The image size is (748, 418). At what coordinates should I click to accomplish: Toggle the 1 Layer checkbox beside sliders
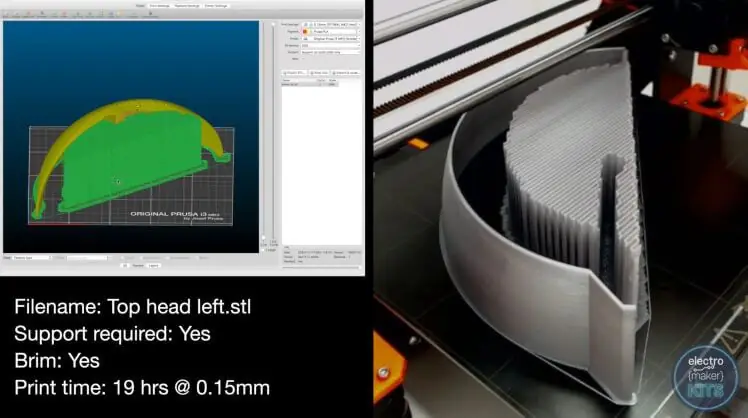[263, 250]
